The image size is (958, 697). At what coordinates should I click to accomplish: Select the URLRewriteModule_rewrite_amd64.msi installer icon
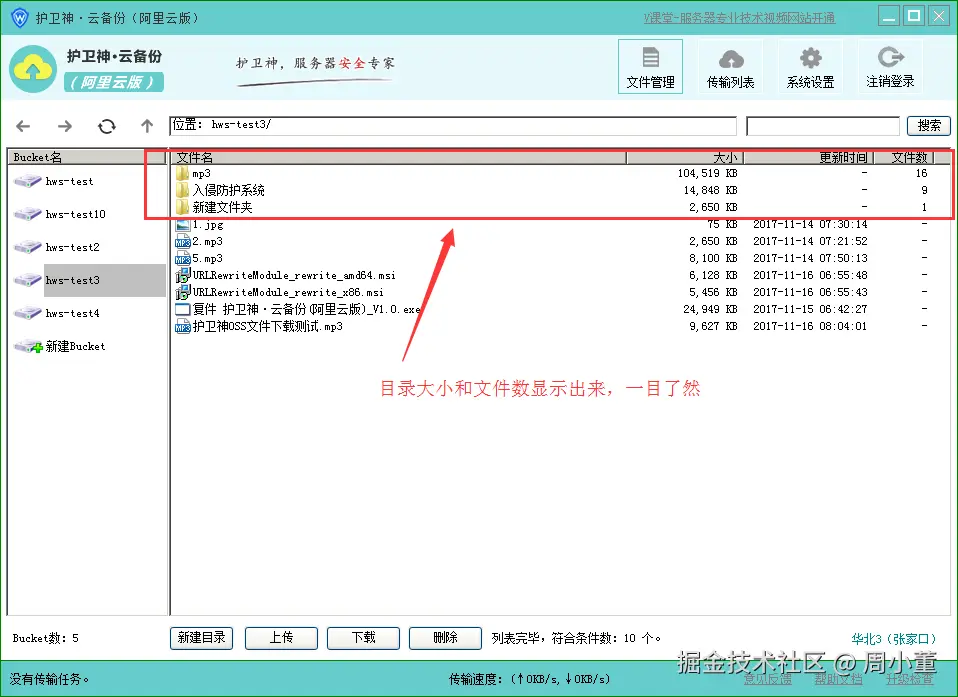[x=183, y=276]
